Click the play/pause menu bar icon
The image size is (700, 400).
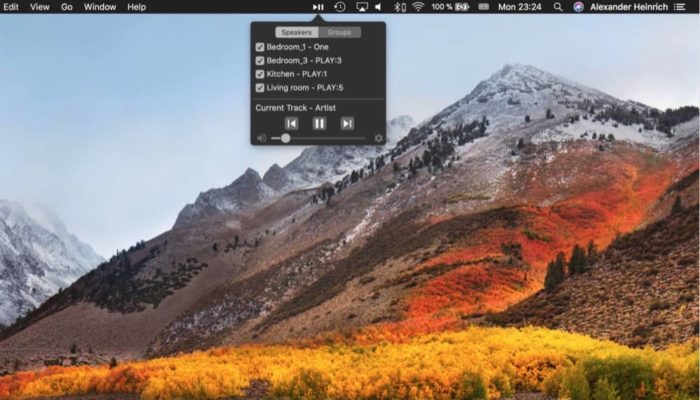coord(318,7)
